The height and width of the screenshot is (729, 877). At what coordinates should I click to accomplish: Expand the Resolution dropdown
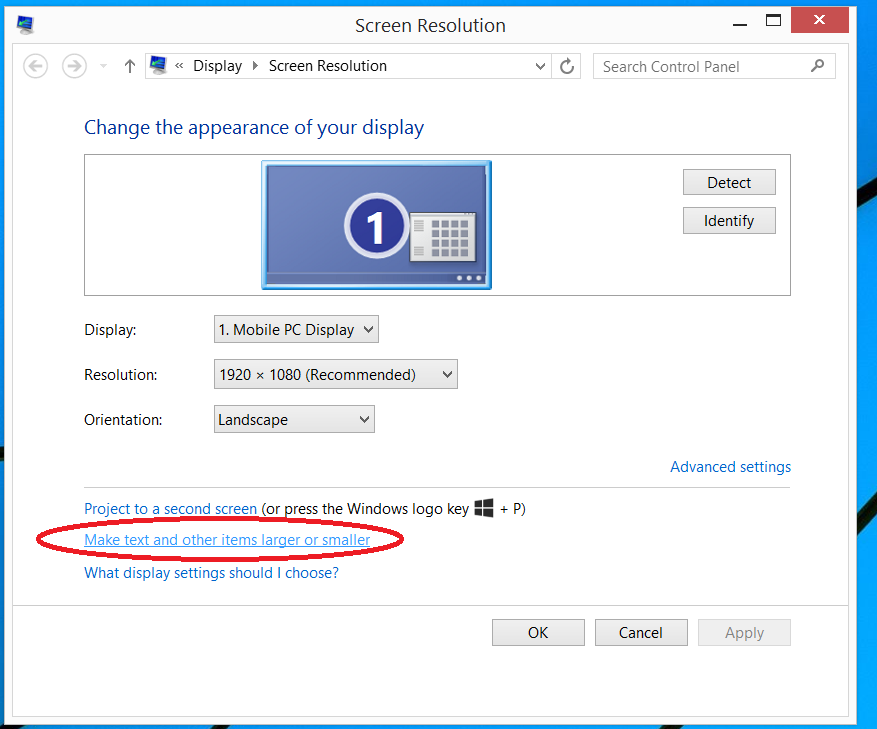pos(336,375)
